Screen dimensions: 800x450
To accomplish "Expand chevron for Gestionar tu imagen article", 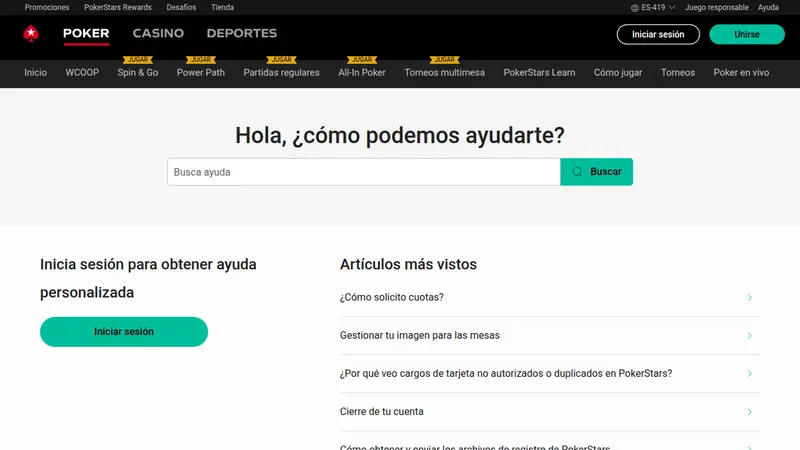I will [x=749, y=336].
